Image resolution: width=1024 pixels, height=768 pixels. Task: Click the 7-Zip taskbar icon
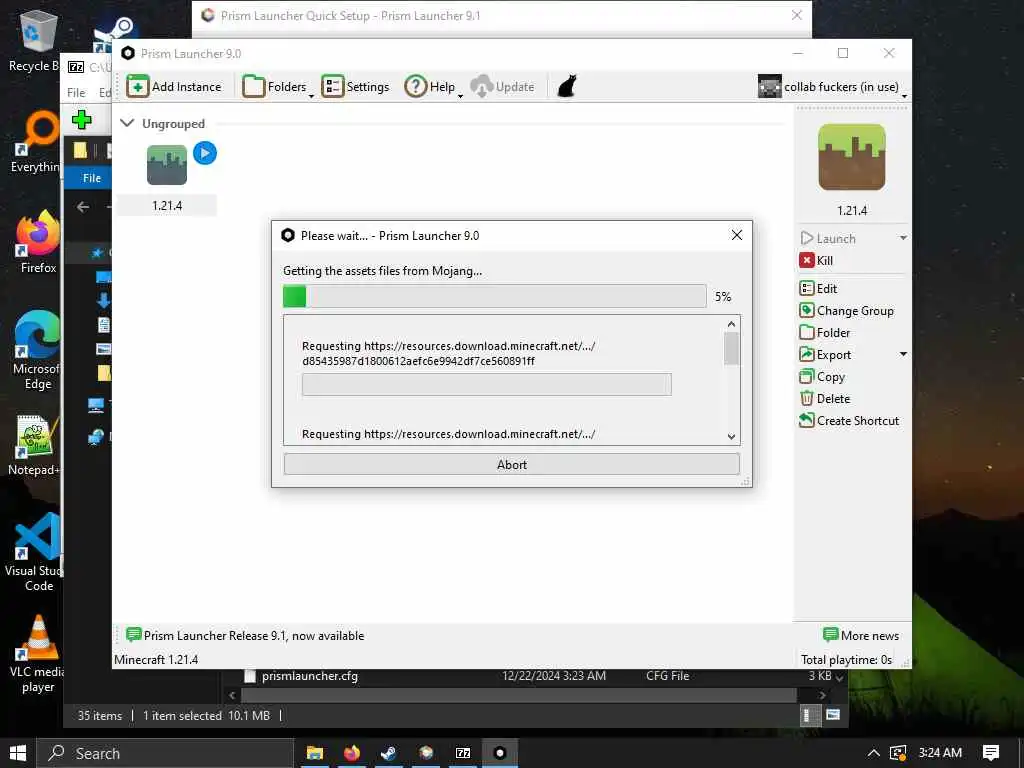(x=463, y=753)
